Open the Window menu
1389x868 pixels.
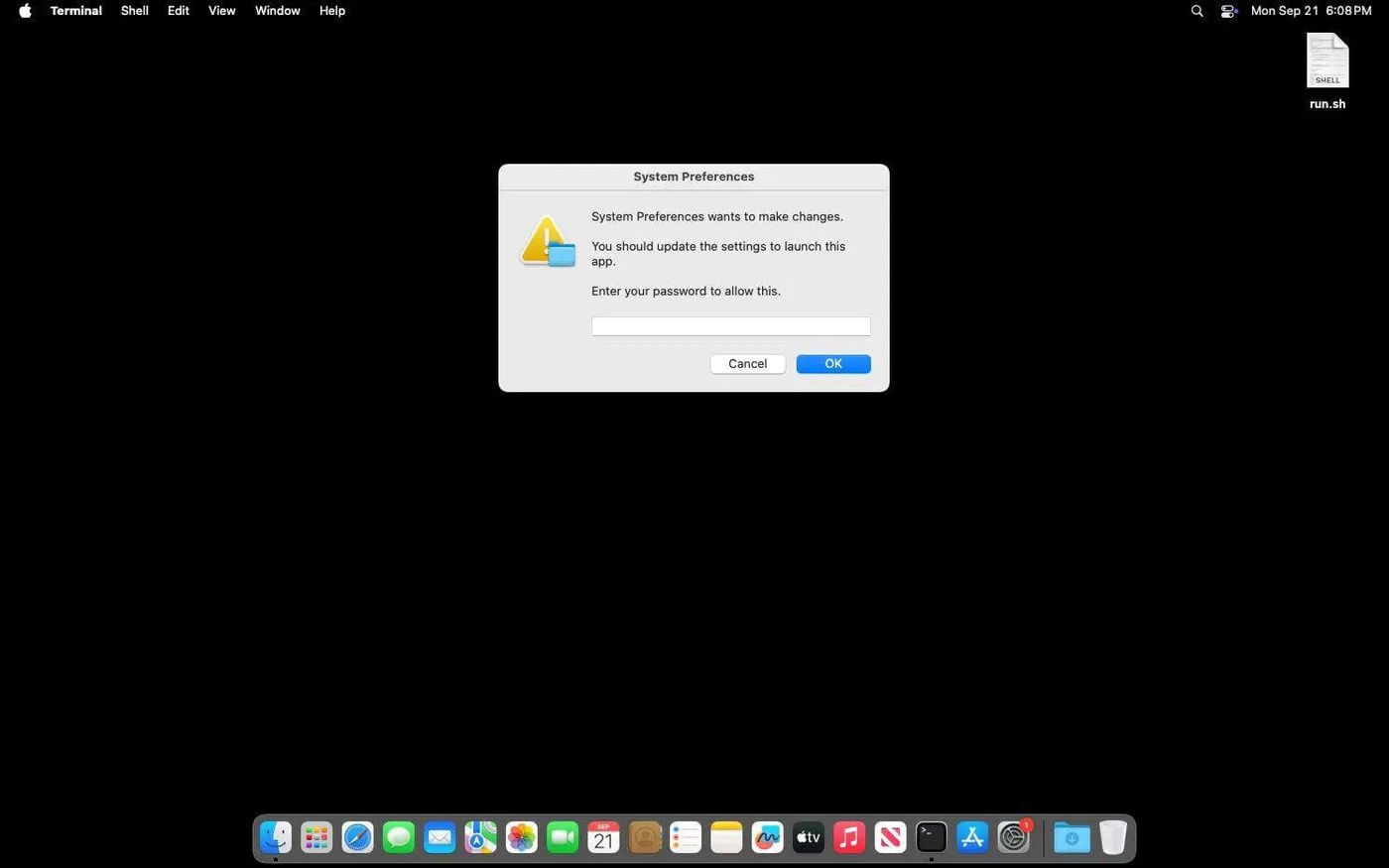pyautogui.click(x=278, y=11)
